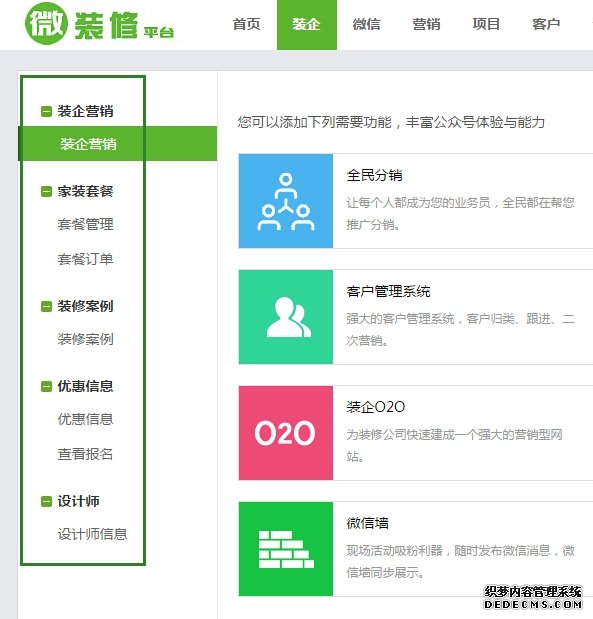This screenshot has width=593, height=619.
Task: Open 设计师信息 in the sidebar
Action: (92, 534)
